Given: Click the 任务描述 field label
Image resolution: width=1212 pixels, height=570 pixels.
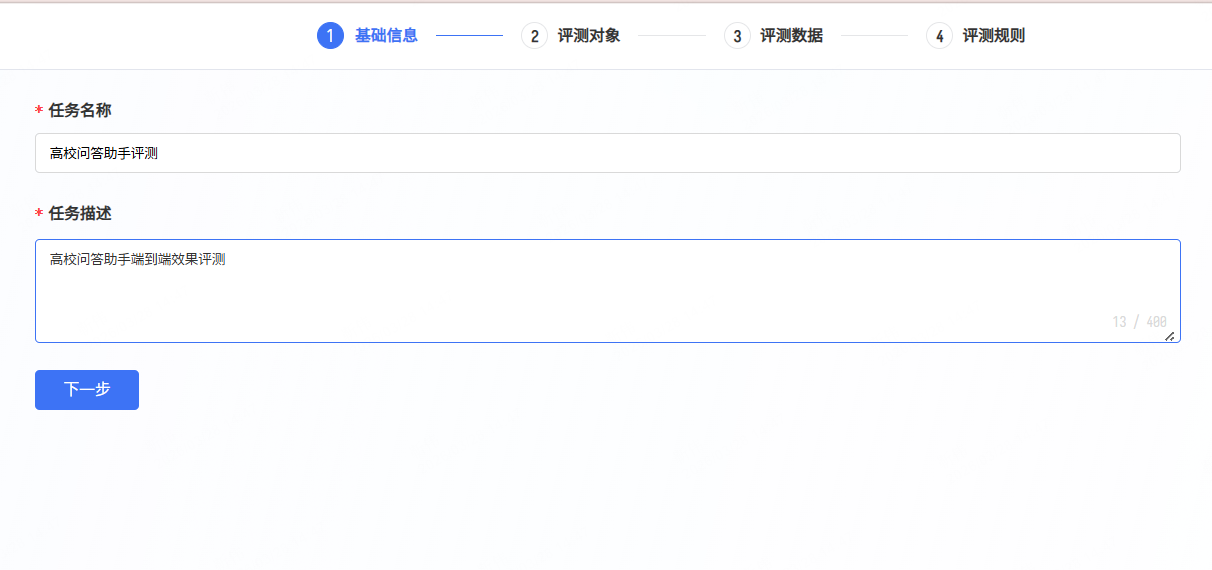Looking at the screenshot, I should 80,214.
